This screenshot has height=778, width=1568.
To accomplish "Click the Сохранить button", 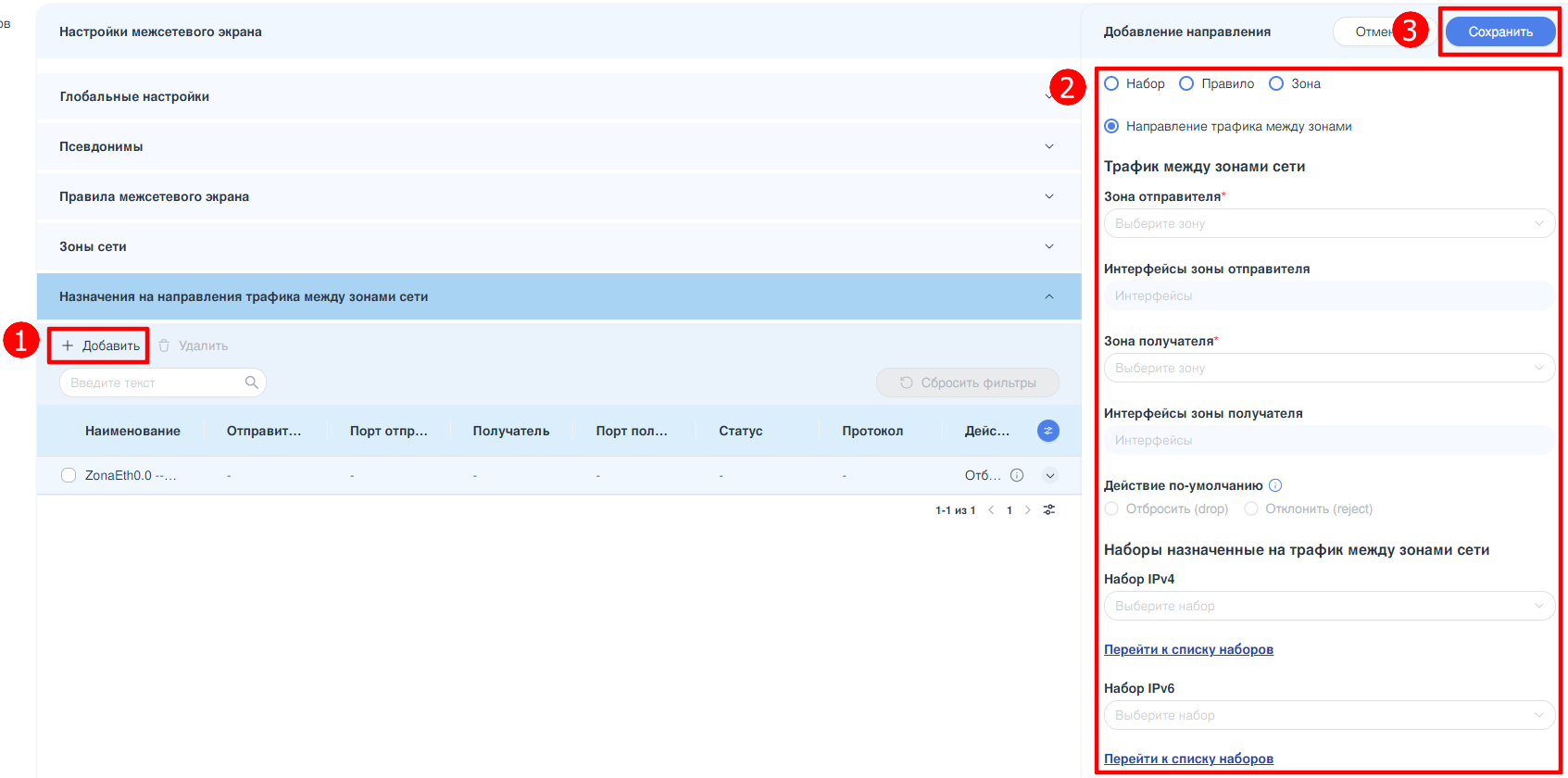I will [1499, 31].
